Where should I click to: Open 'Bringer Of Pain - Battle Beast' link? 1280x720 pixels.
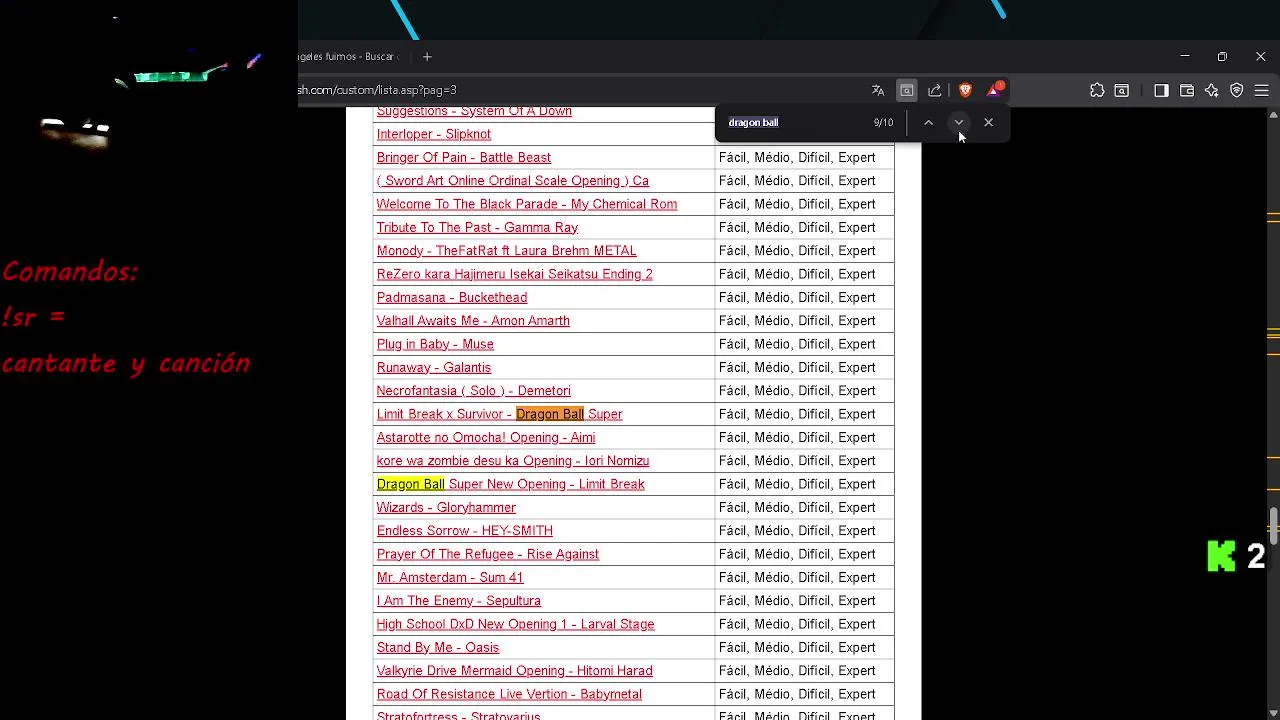tap(464, 157)
